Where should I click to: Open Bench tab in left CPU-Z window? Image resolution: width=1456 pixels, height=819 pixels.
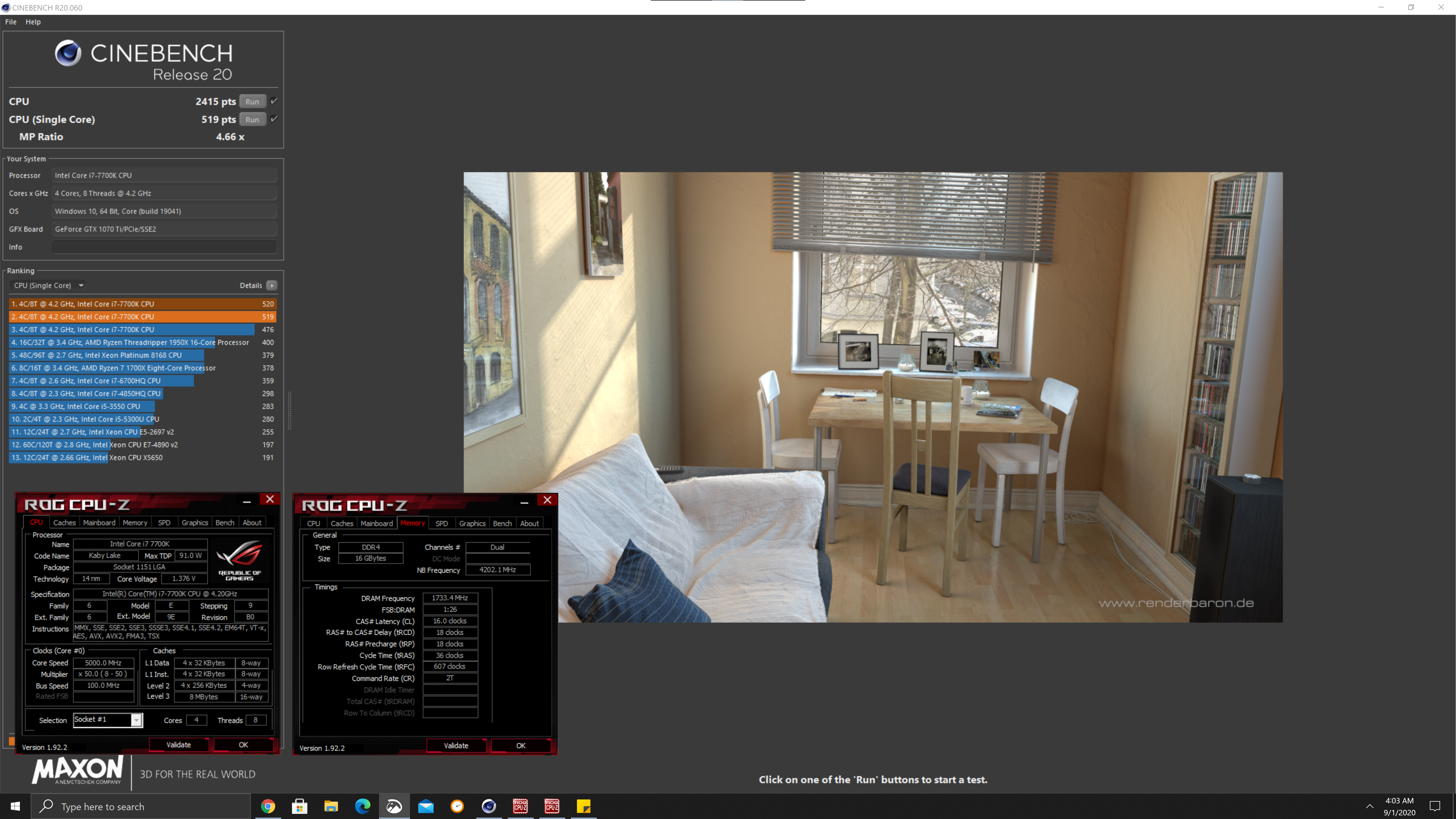pyautogui.click(x=225, y=522)
